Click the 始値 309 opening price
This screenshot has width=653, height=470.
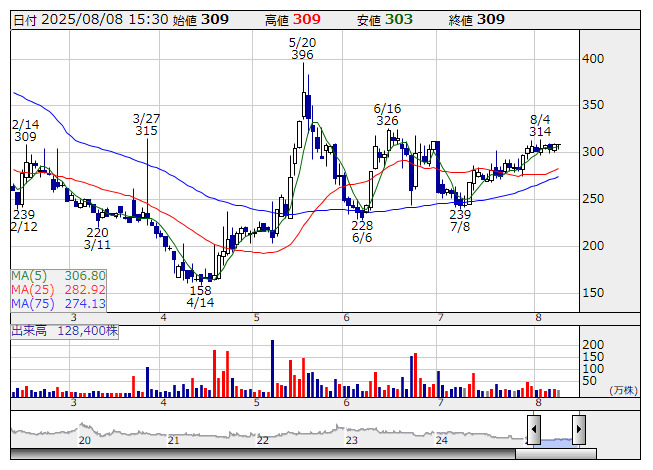pos(200,20)
